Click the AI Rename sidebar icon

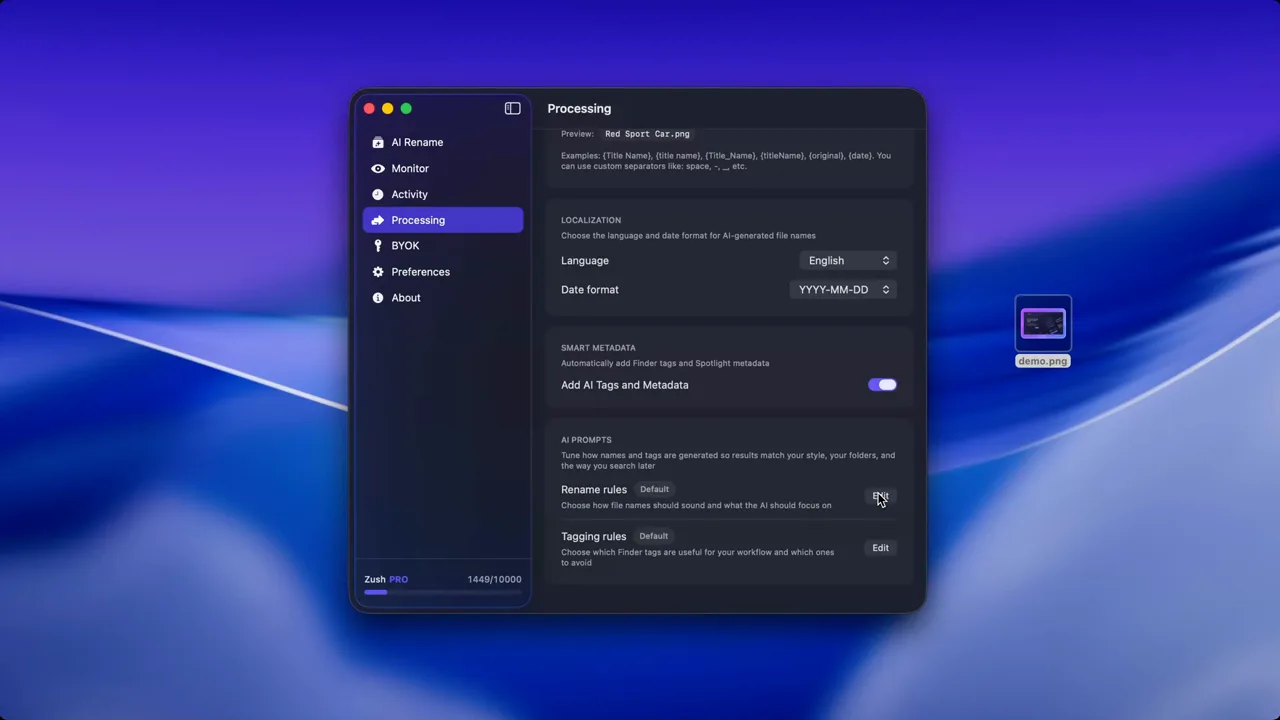coord(378,142)
